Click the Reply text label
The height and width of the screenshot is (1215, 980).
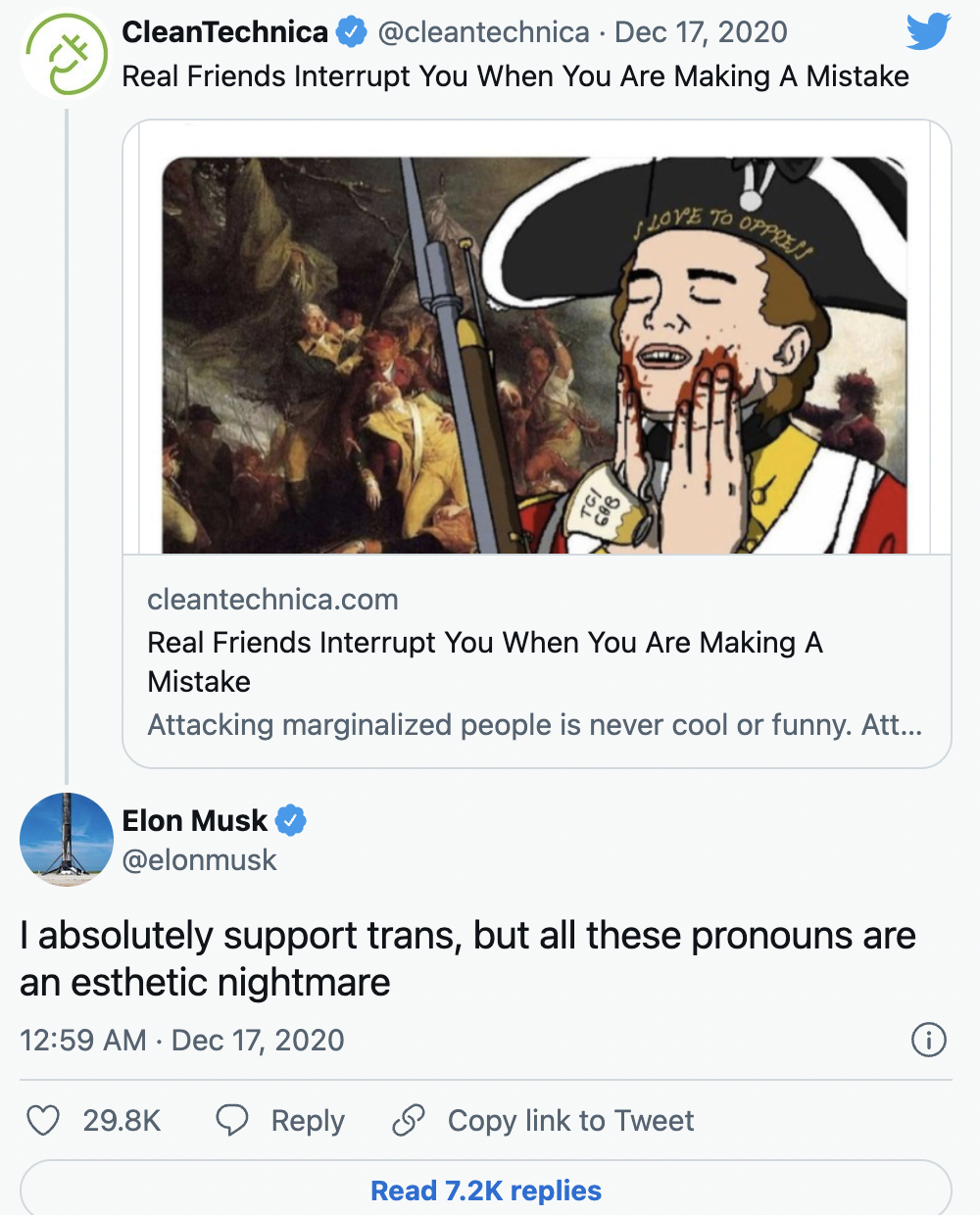[x=308, y=1120]
